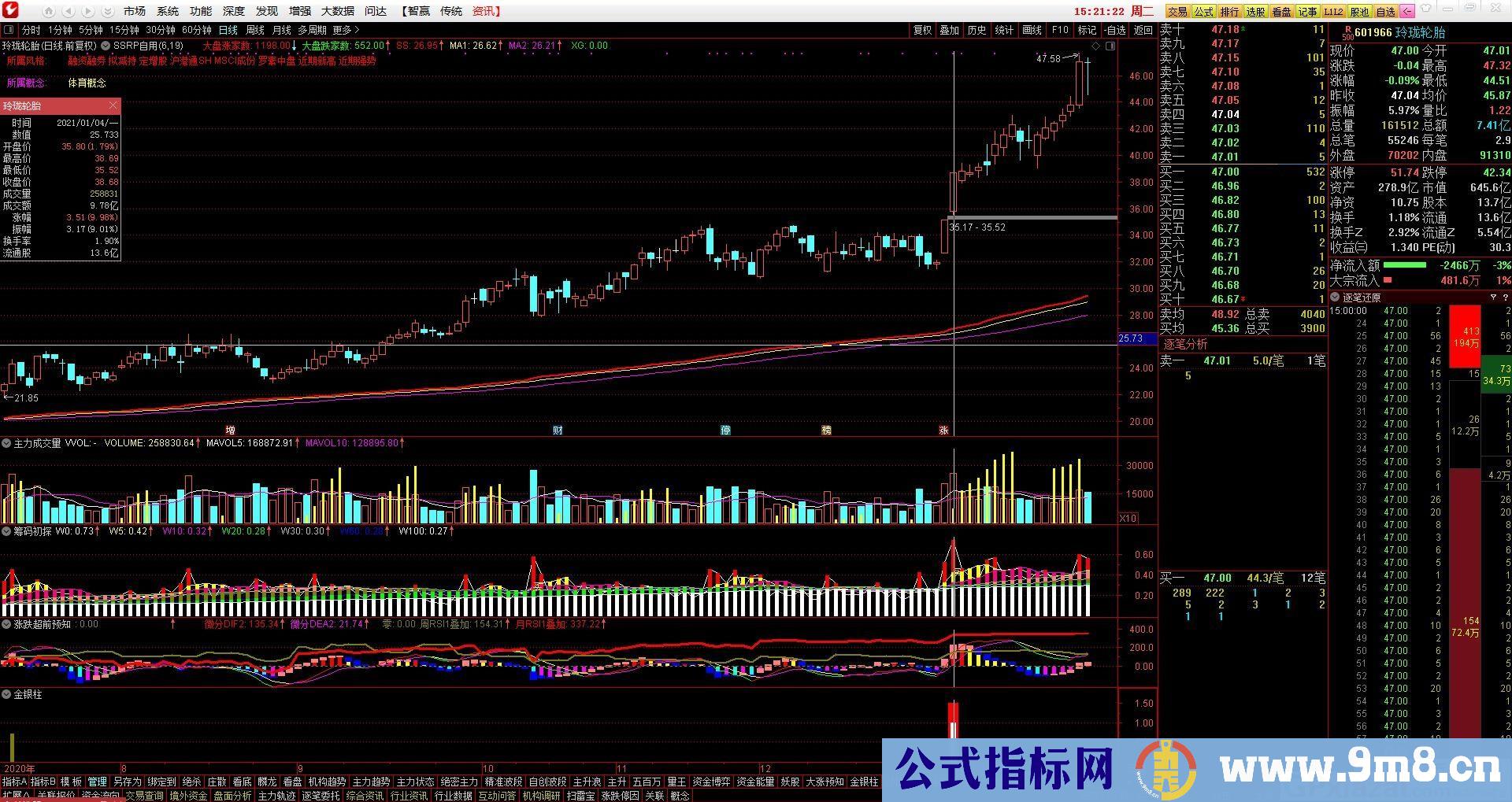Open F10 company info

click(1060, 31)
